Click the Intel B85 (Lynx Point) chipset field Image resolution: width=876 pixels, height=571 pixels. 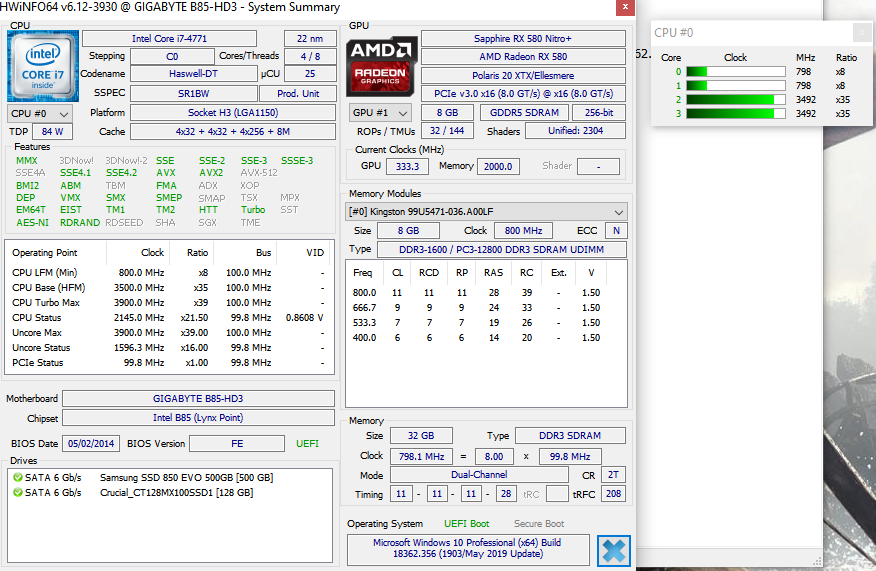tap(198, 418)
